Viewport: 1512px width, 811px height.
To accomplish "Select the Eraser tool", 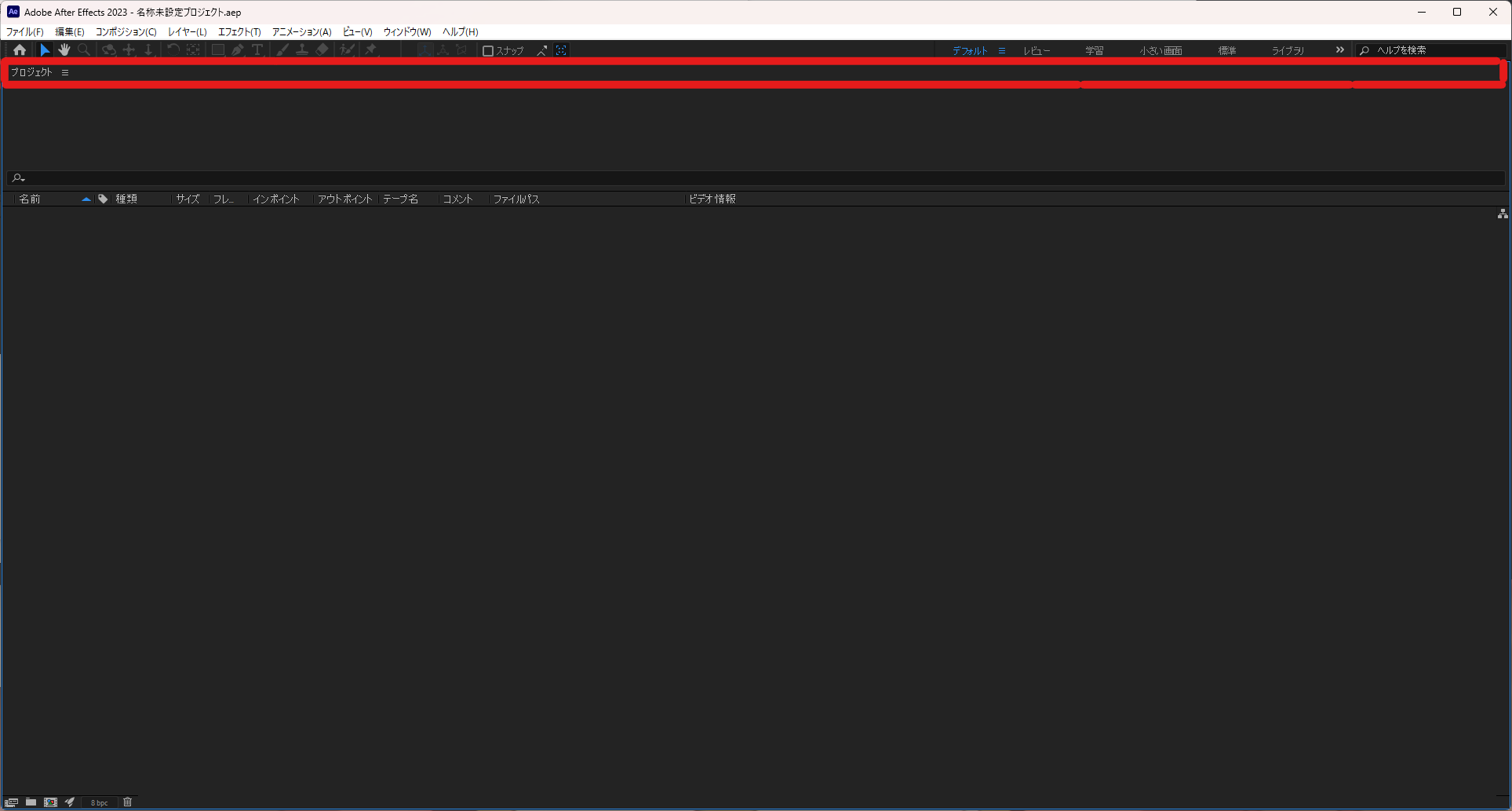I will [322, 50].
